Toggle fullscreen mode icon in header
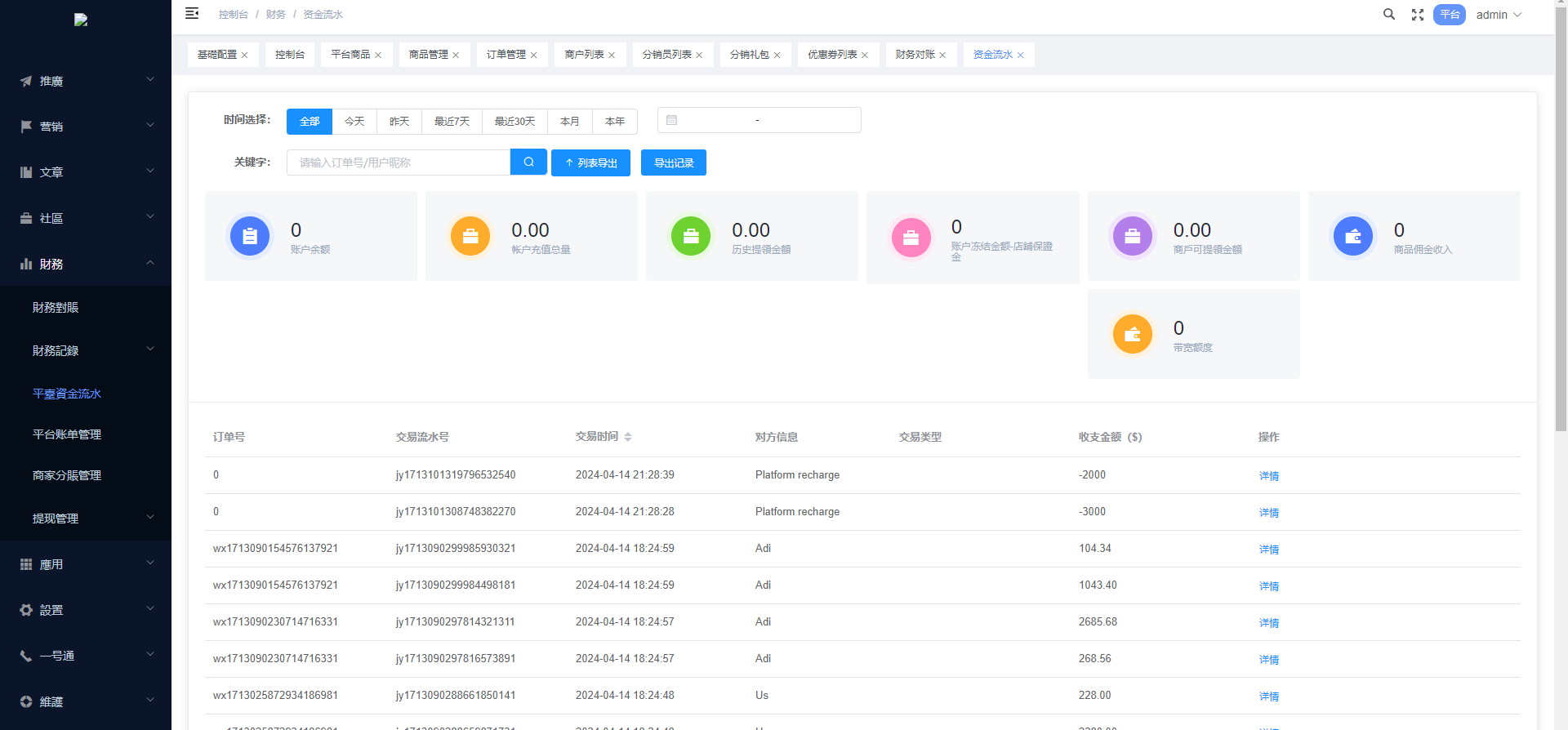Screen dimensions: 1568x730 click(x=1418, y=15)
